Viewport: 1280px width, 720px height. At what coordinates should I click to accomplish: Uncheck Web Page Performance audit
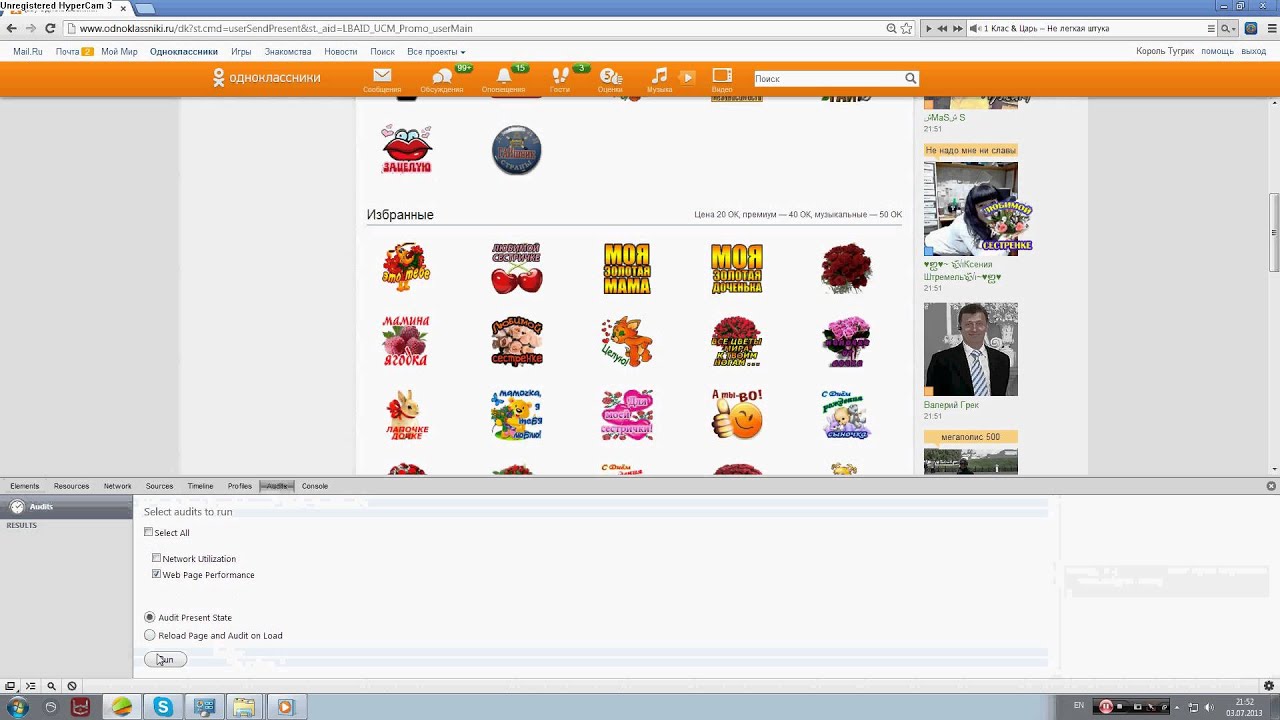[156, 574]
